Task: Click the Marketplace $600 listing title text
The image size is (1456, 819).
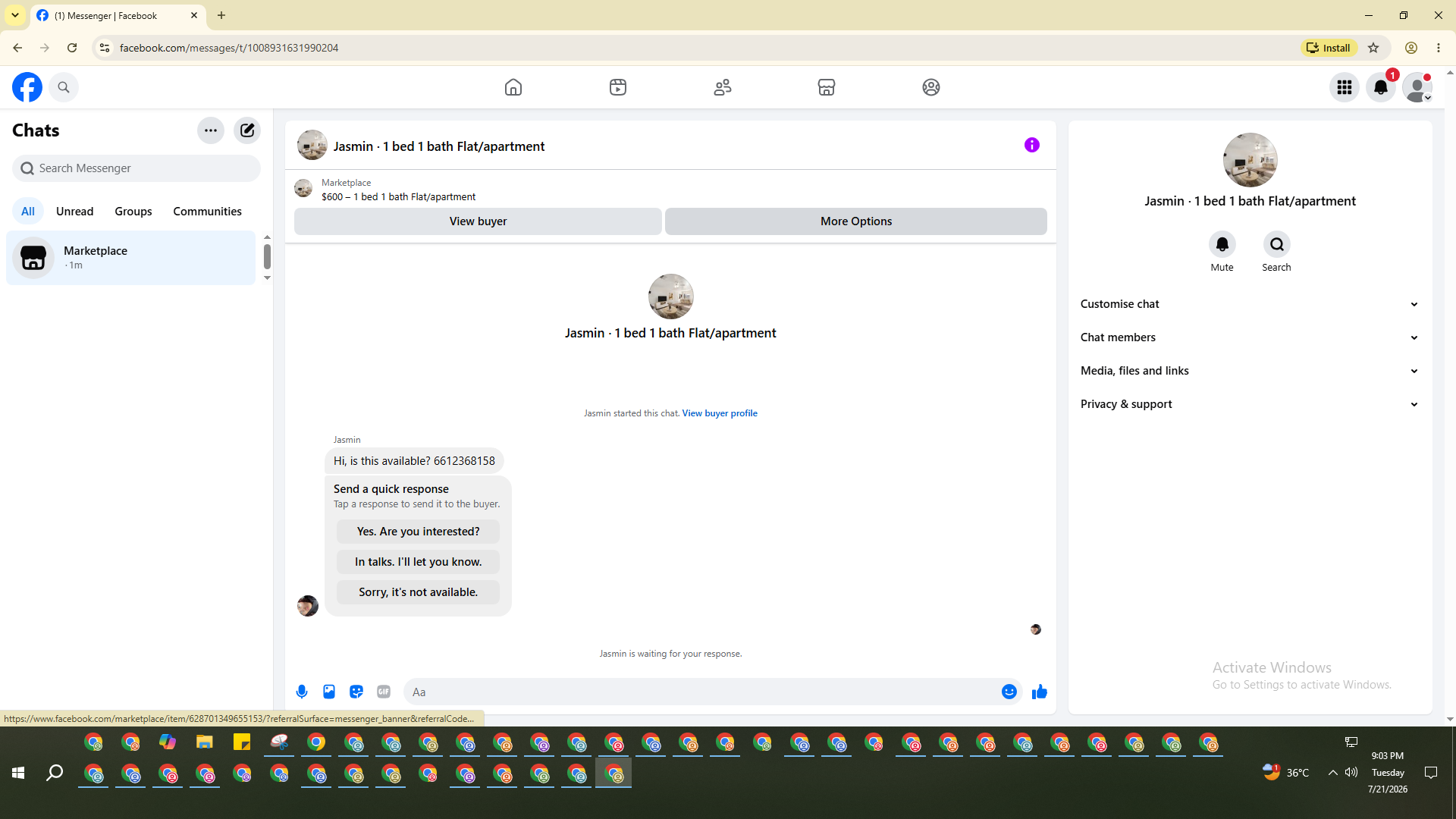Action: [398, 197]
